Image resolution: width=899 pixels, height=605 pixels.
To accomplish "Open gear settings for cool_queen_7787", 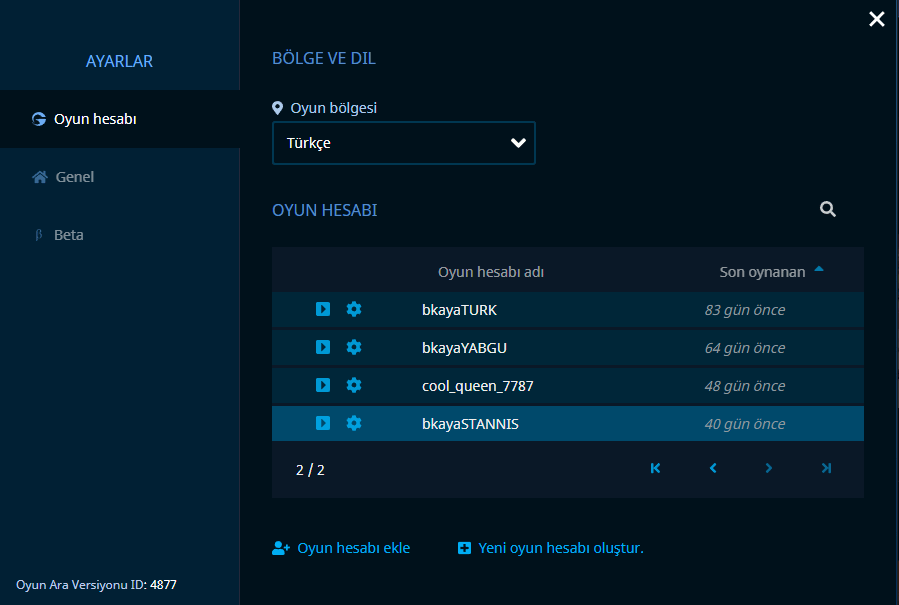I will [x=354, y=385].
